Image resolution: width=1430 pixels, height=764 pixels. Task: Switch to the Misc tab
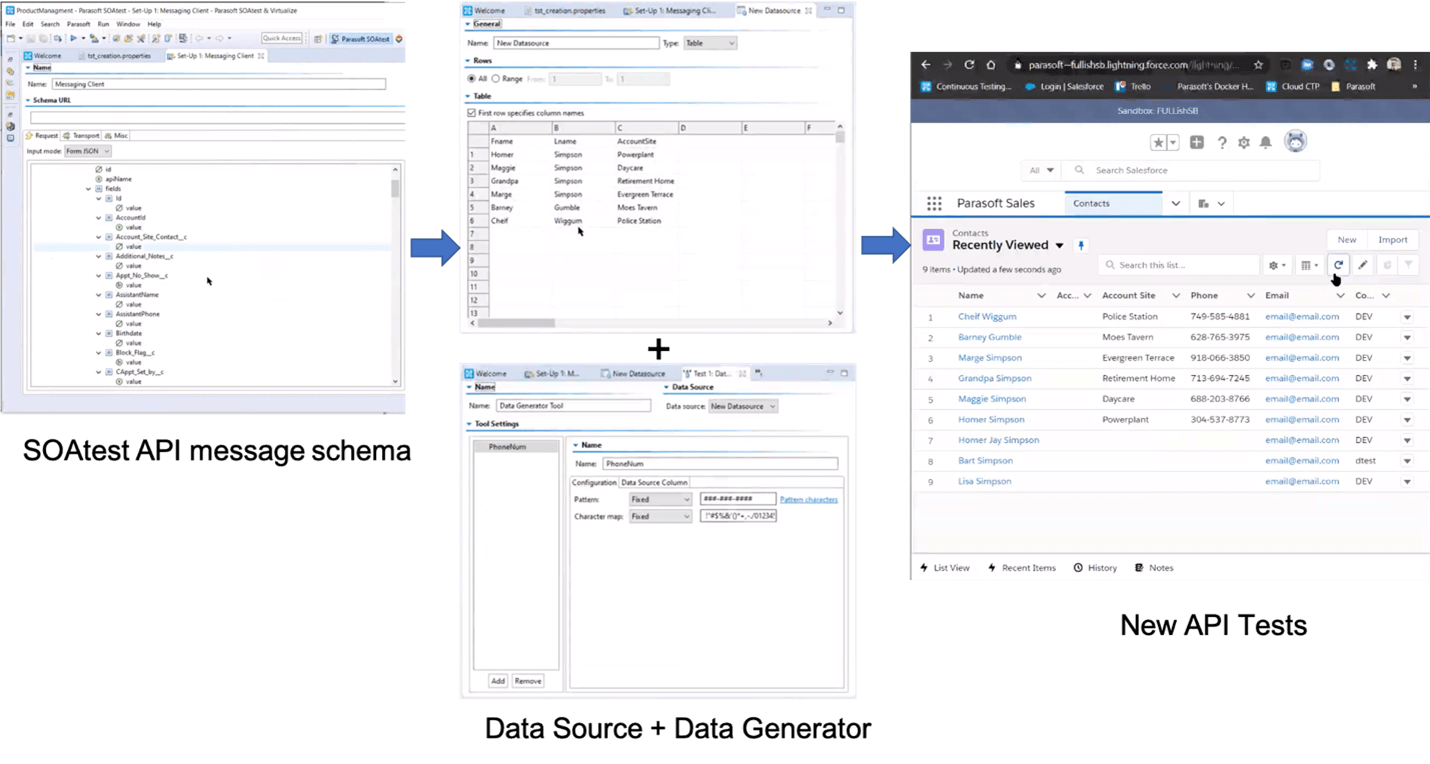[117, 136]
